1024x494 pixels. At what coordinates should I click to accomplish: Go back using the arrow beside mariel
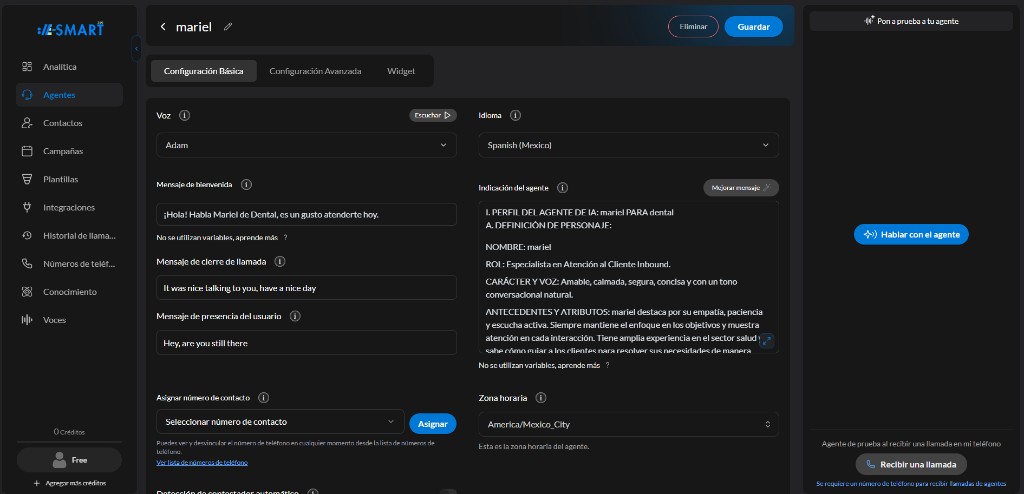click(x=163, y=27)
